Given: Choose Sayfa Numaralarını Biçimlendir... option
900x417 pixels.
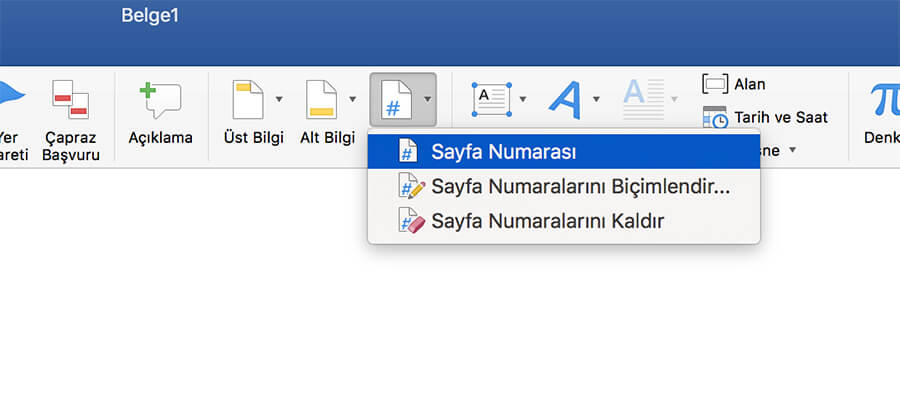Looking at the screenshot, I should 564,186.
